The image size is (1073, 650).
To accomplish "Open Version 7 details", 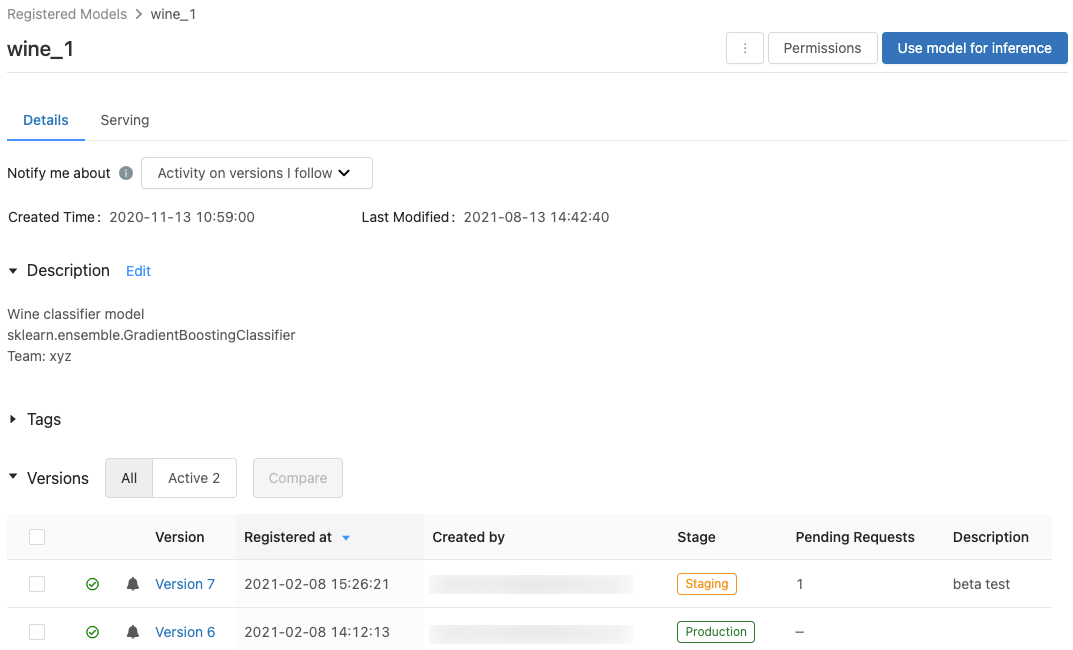I will tap(184, 584).
